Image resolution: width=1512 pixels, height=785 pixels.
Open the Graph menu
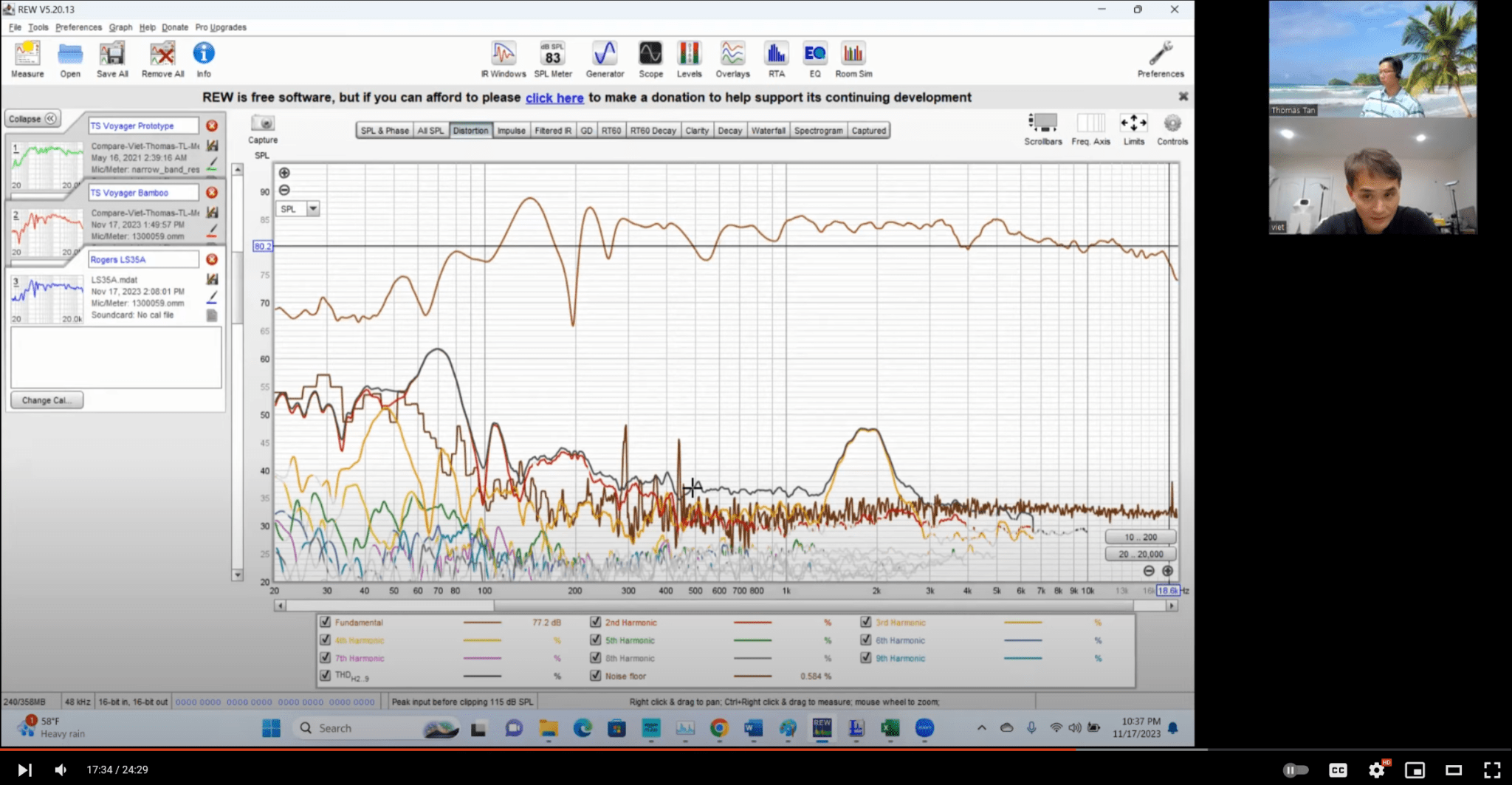tap(120, 27)
